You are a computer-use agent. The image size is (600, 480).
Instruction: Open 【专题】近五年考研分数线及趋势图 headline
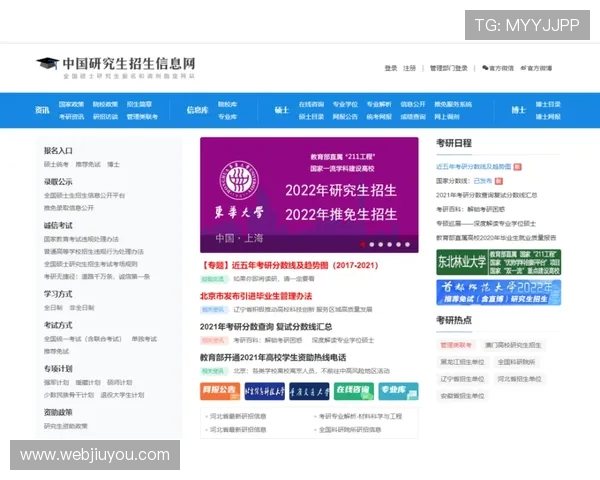[289, 265]
